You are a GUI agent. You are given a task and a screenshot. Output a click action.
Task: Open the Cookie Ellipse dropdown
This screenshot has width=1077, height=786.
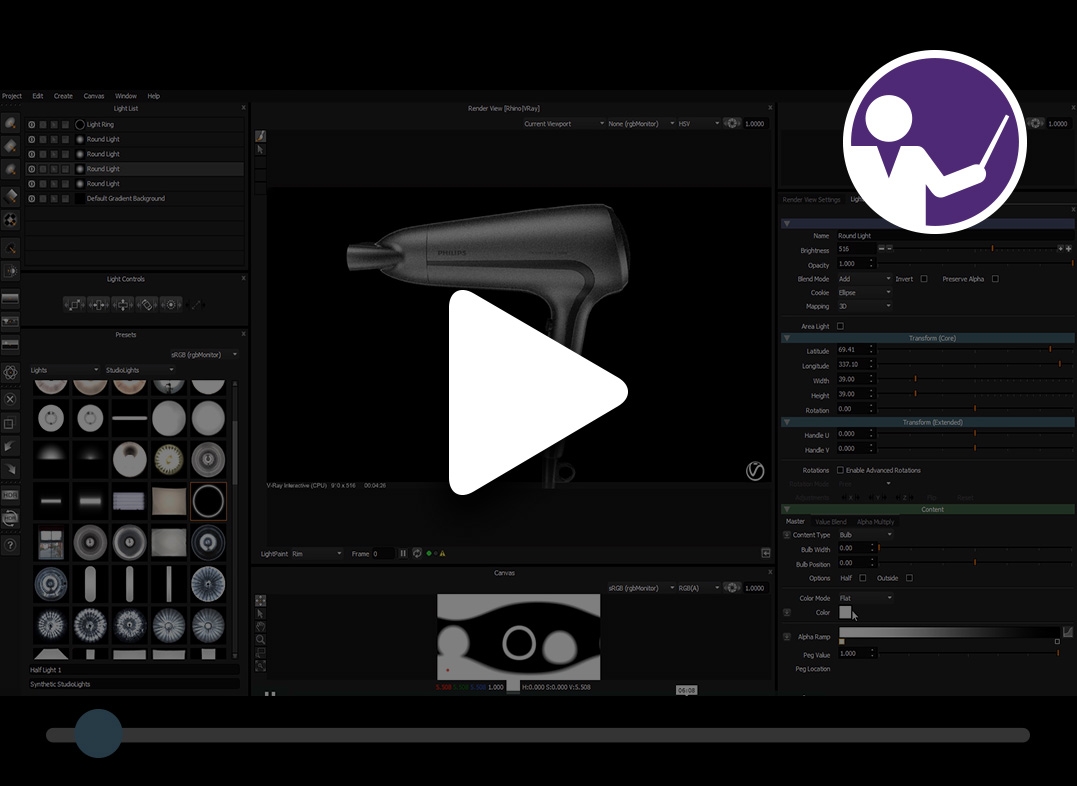click(864, 293)
